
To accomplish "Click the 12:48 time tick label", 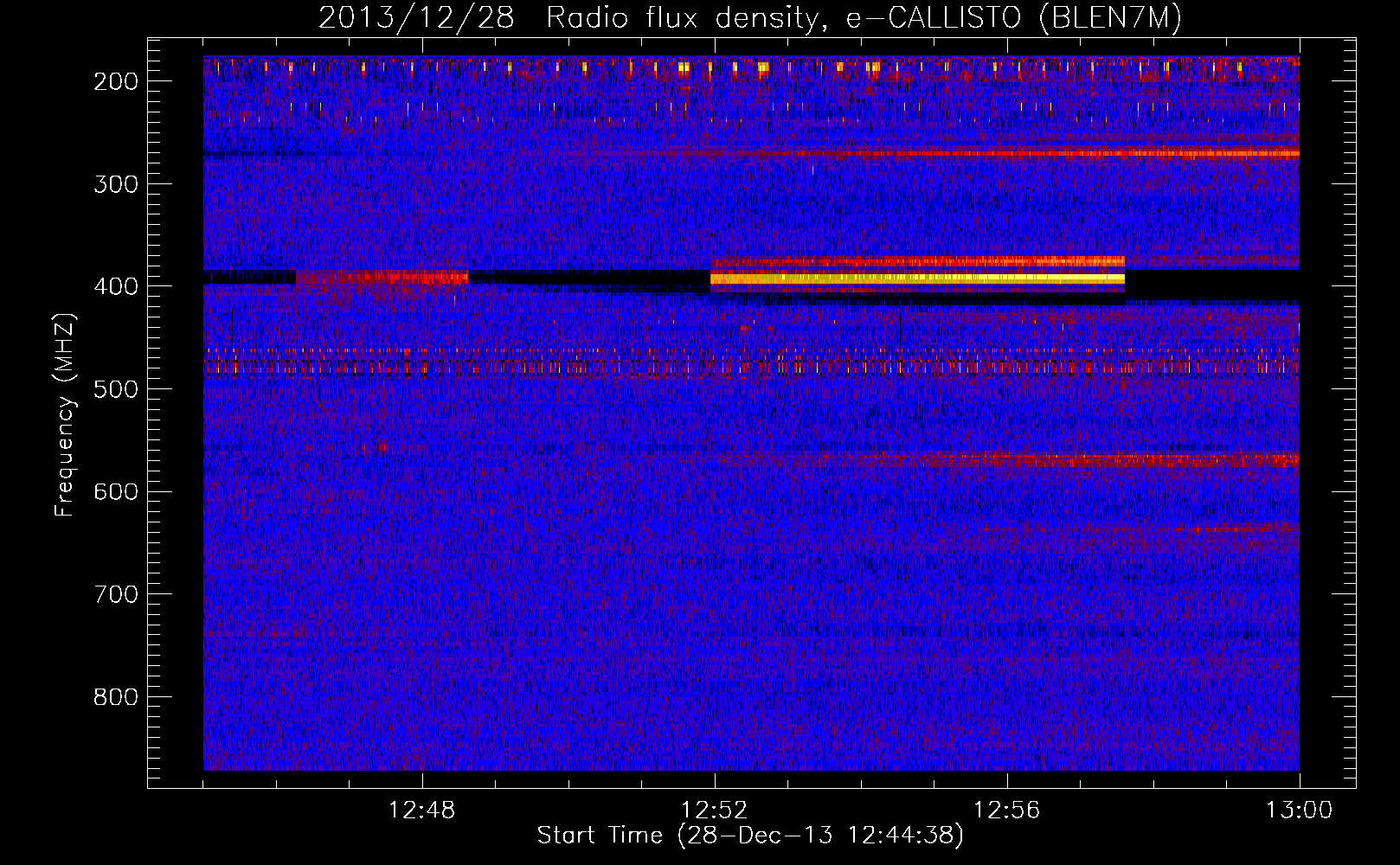I will (x=422, y=811).
